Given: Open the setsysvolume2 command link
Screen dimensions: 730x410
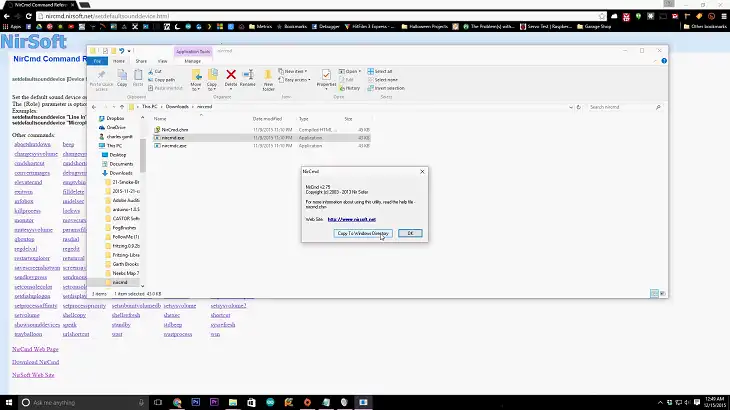Looking at the screenshot, I should pos(228,306).
